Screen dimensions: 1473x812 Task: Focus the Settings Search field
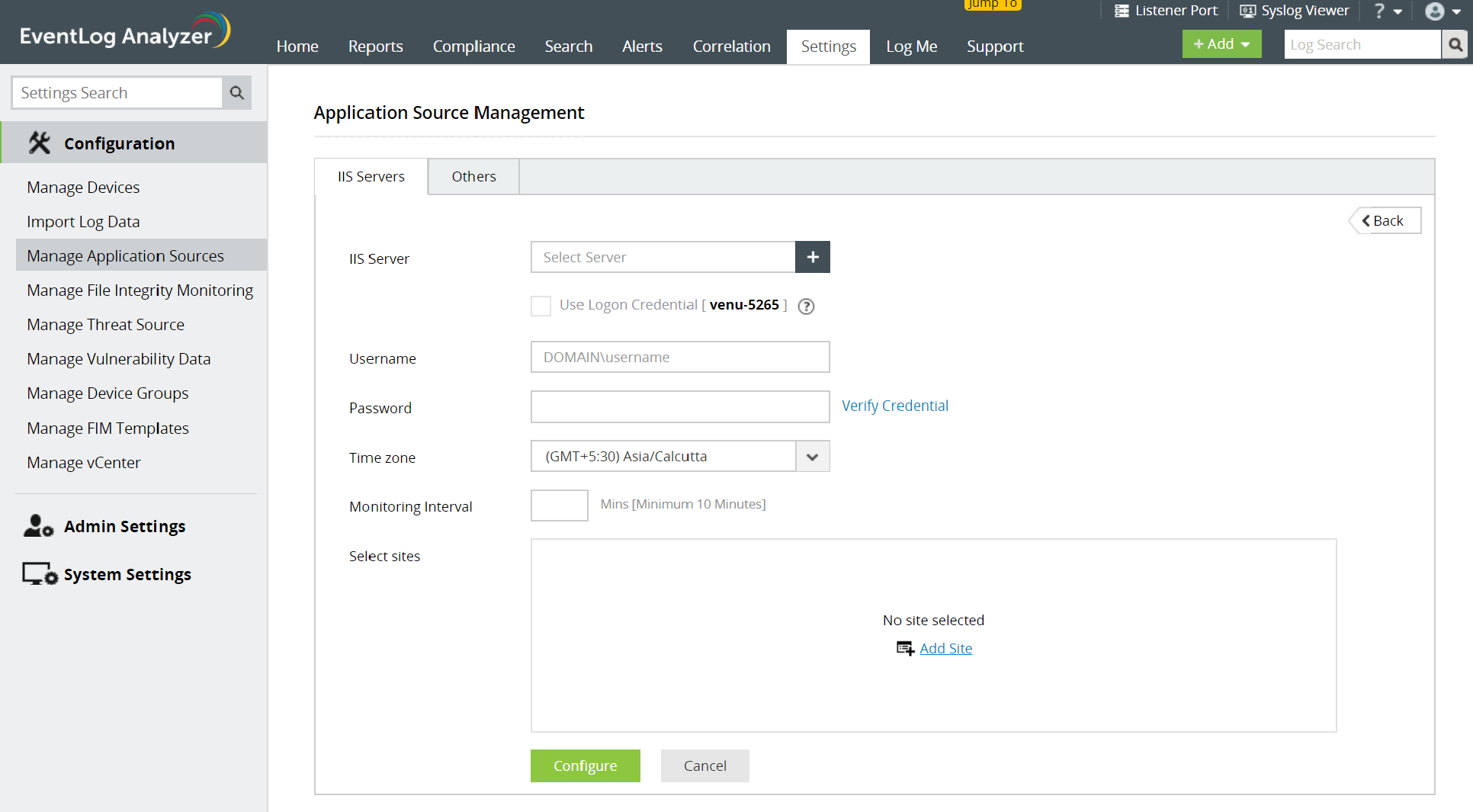coord(117,93)
